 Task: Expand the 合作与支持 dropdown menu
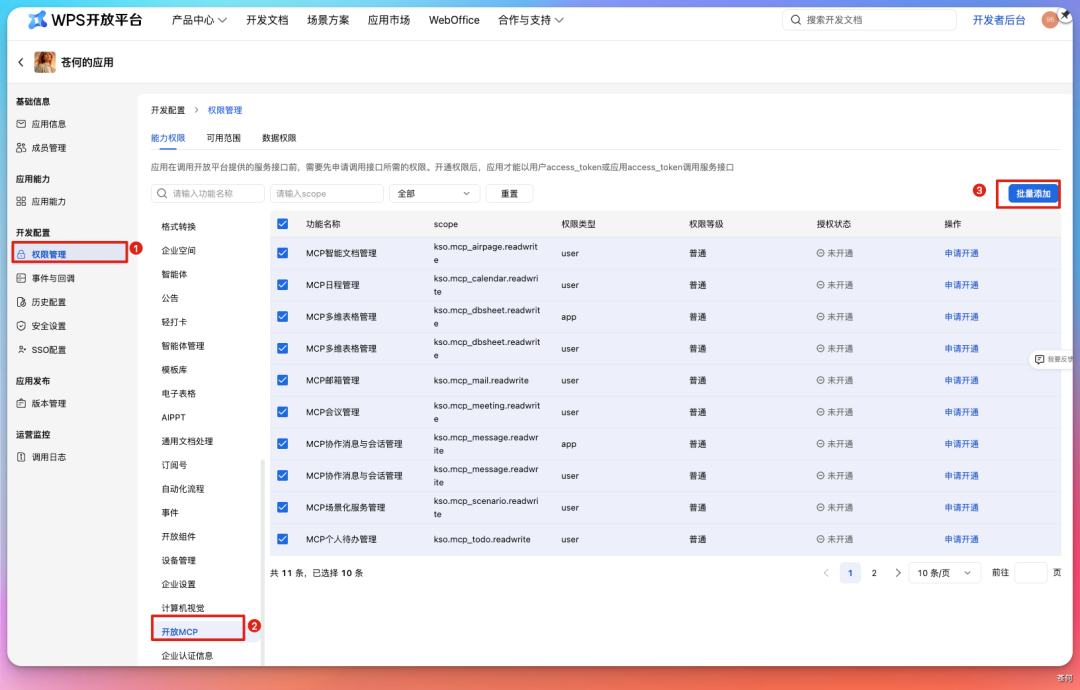530,20
